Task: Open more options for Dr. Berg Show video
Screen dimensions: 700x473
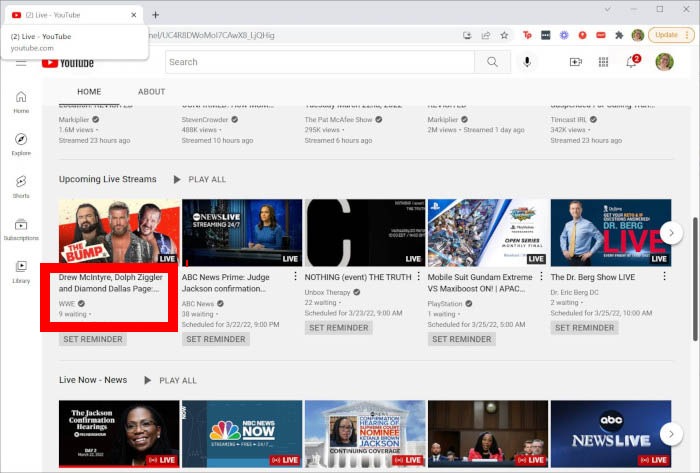Action: pyautogui.click(x=664, y=277)
